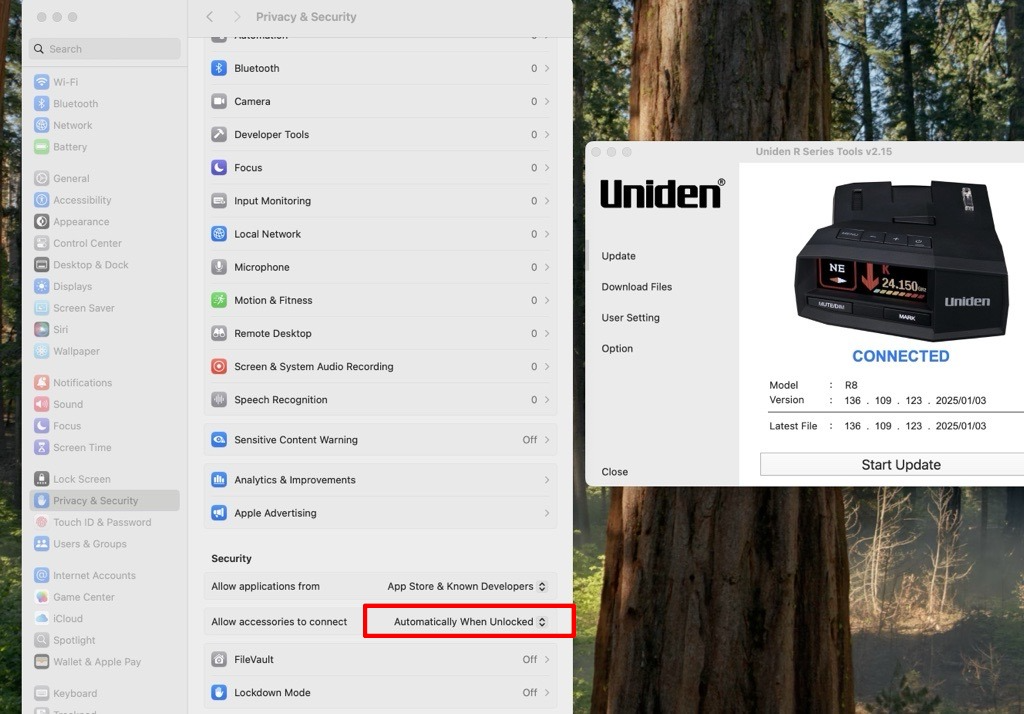Select Wallpaper icon in sidebar
1024x714 pixels.
[x=42, y=351]
